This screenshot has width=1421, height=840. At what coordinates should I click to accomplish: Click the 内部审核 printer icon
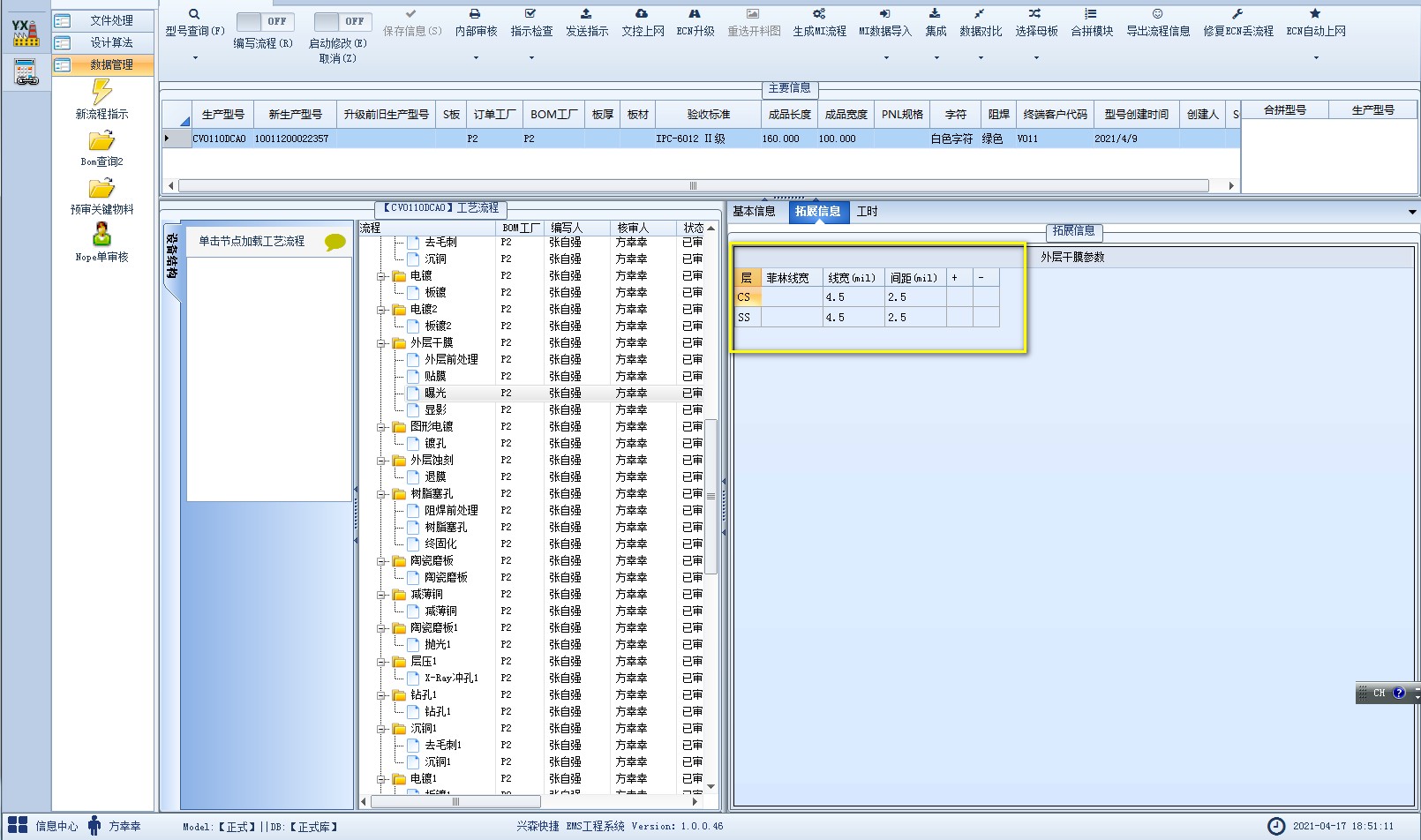(475, 14)
